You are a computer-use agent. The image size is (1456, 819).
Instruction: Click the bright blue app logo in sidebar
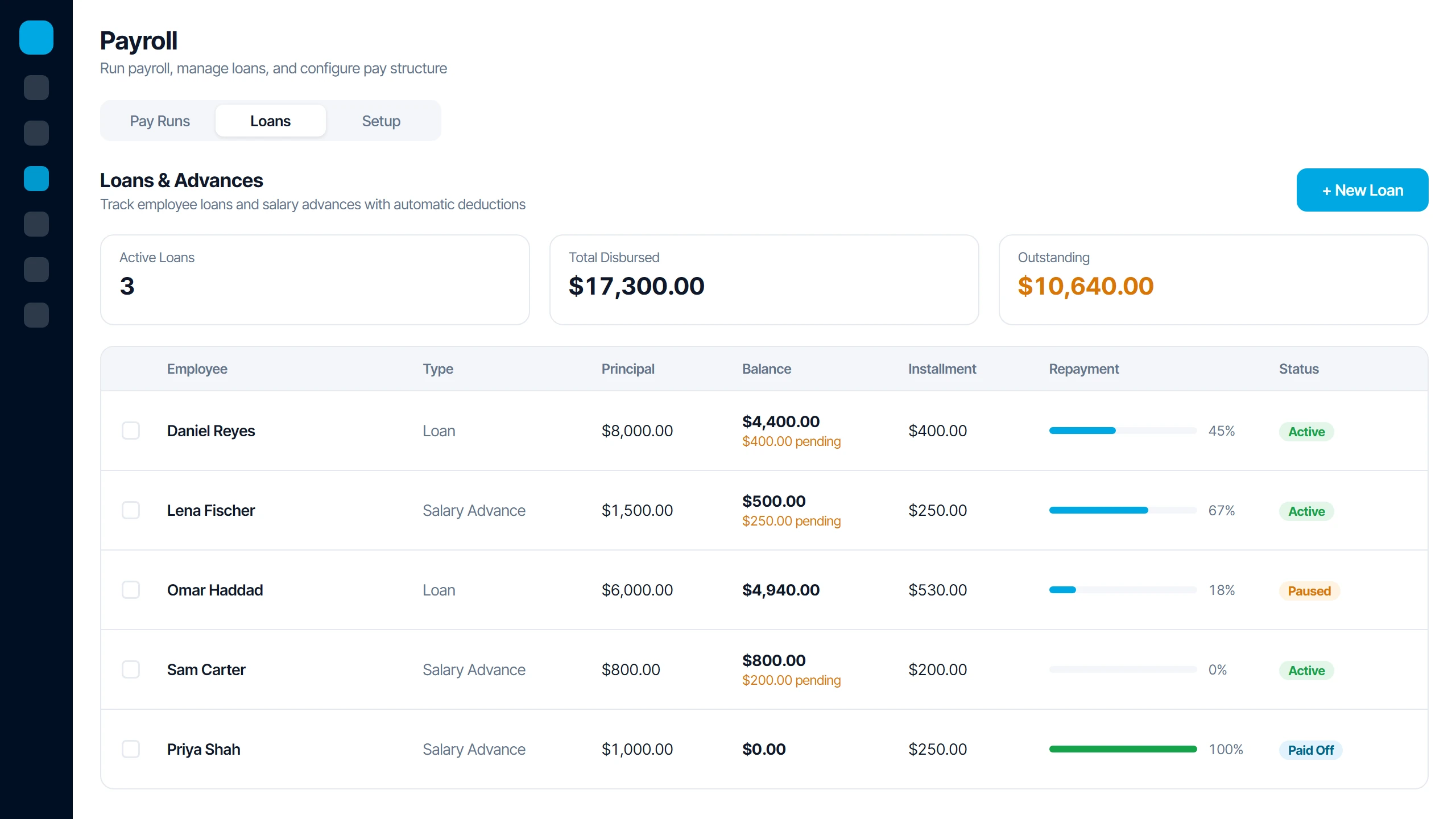[x=36, y=38]
